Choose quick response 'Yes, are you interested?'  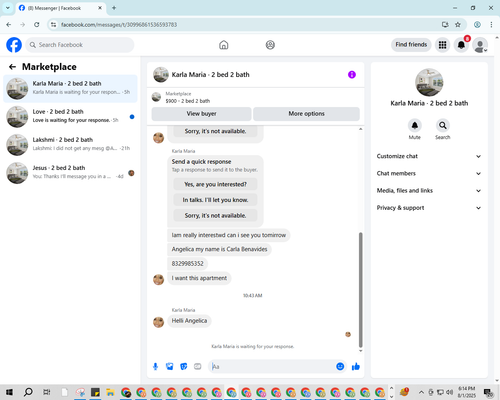[215, 184]
